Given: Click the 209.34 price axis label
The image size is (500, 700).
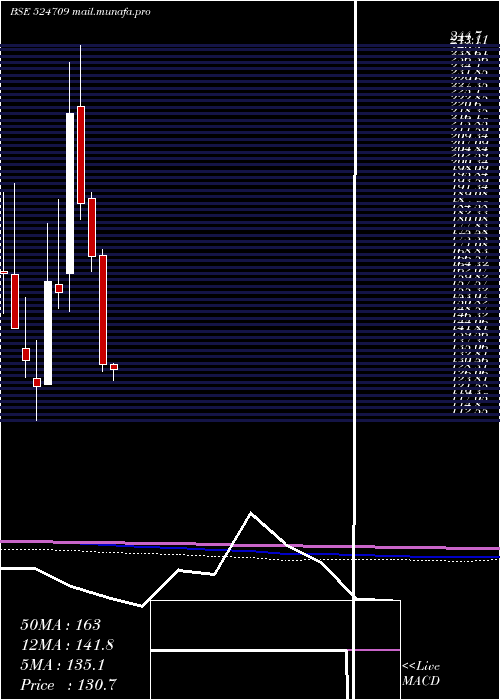Looking at the screenshot, I should pyautogui.click(x=468, y=136).
